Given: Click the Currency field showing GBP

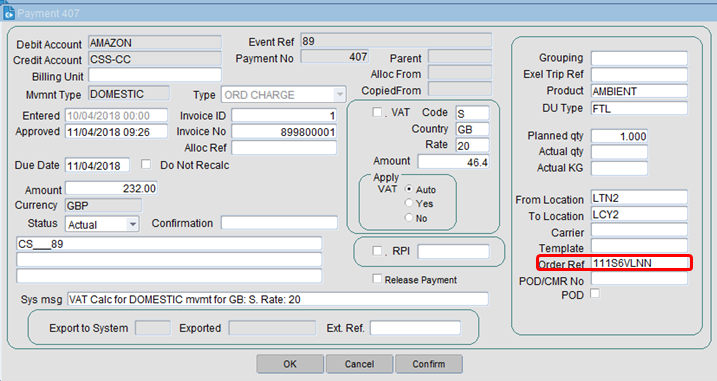Looking at the screenshot, I should pos(103,205).
